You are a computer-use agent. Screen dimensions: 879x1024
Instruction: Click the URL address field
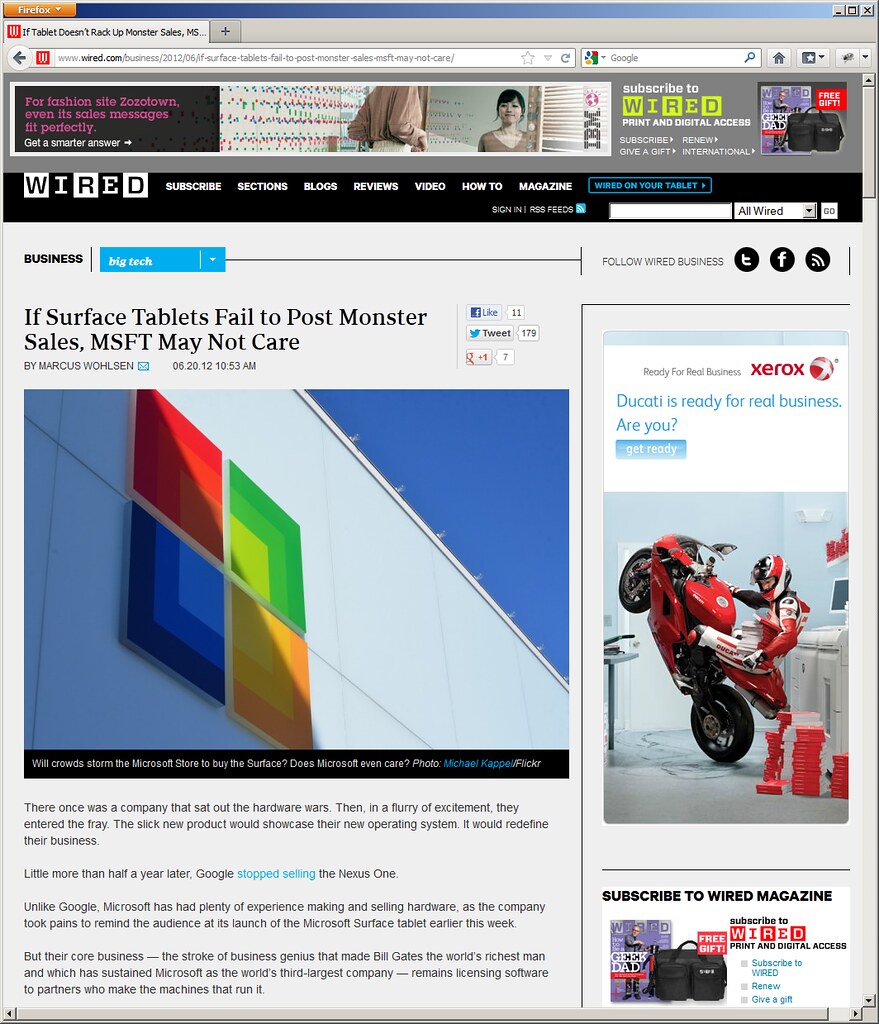click(287, 58)
